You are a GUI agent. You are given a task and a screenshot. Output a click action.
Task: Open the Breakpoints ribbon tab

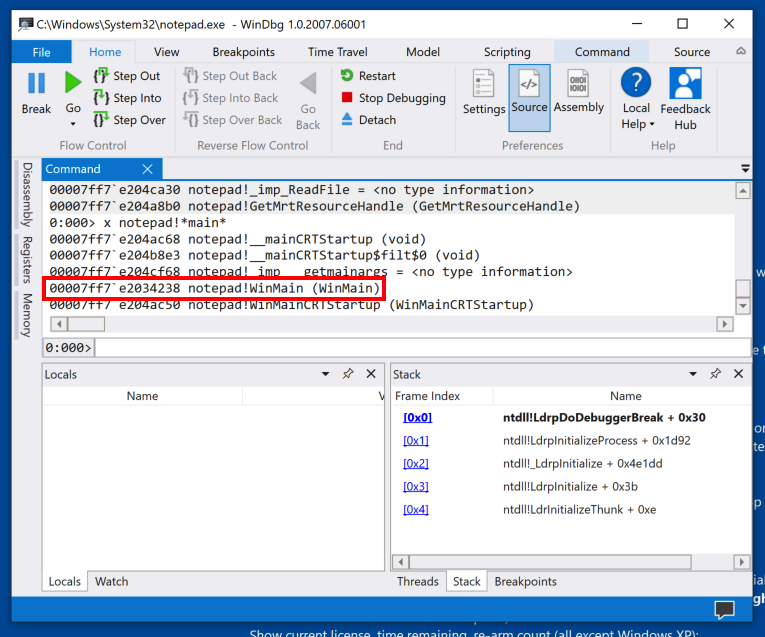(x=243, y=52)
